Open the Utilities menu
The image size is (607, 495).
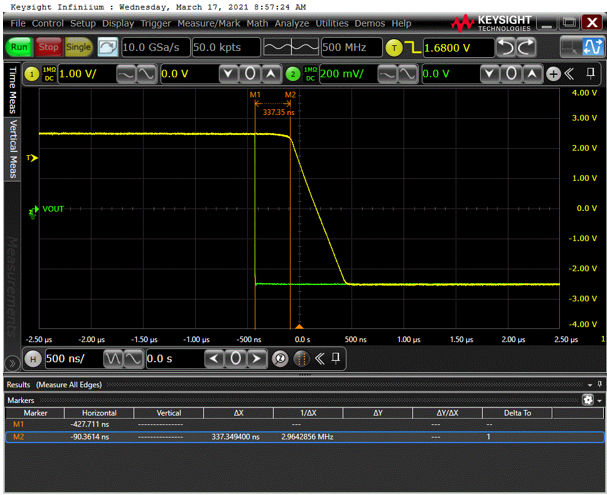pos(332,24)
